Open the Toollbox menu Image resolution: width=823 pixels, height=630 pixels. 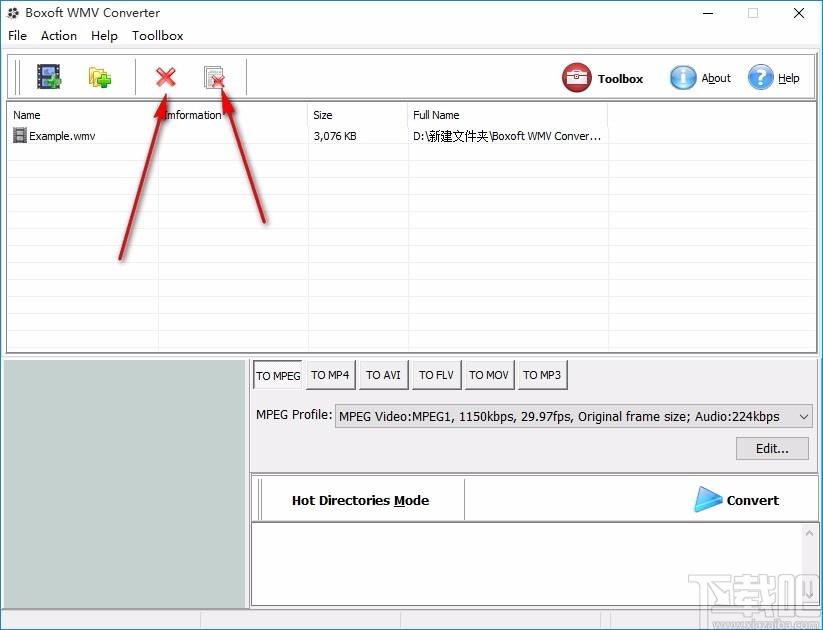[157, 36]
